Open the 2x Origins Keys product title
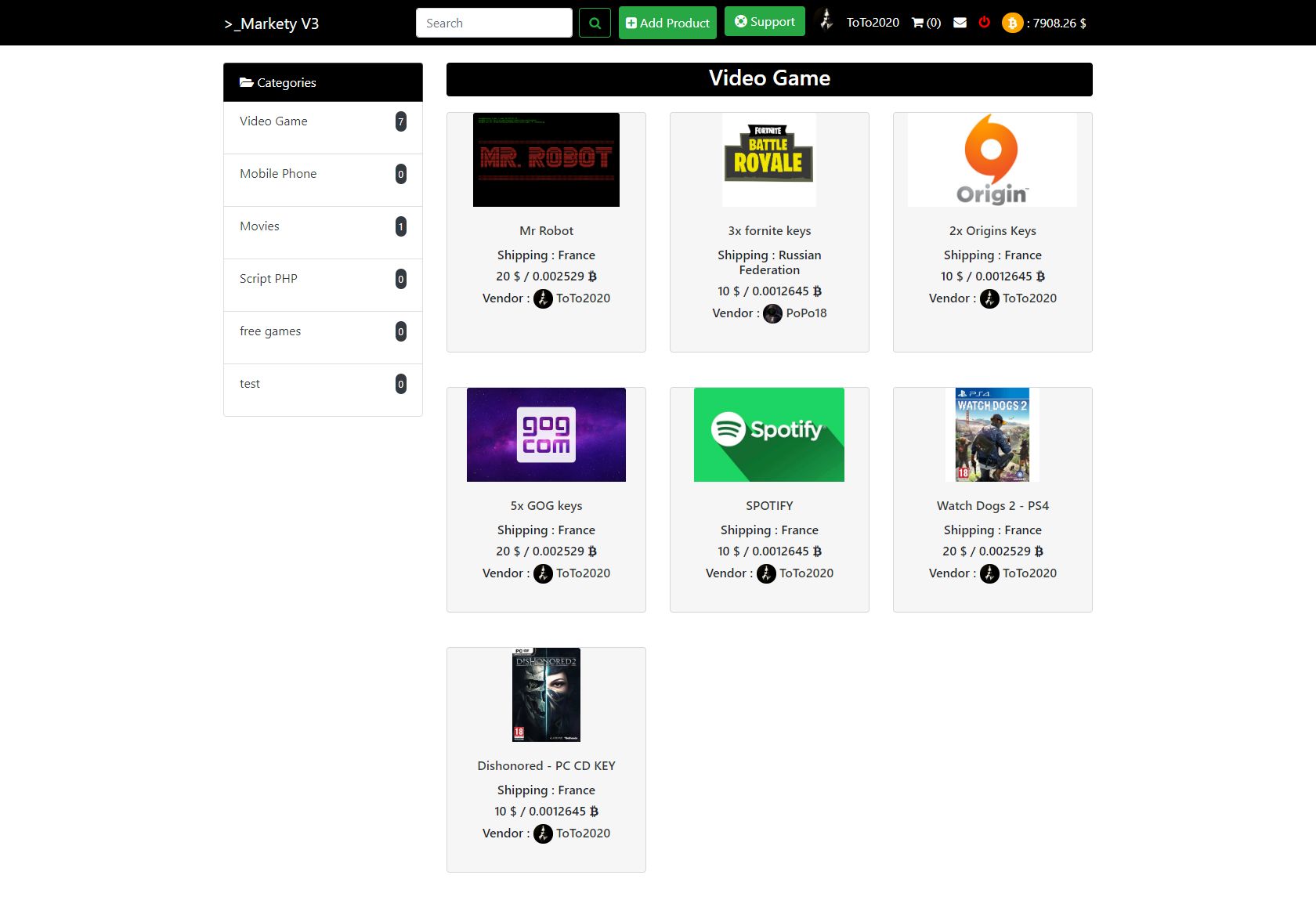 coord(992,231)
